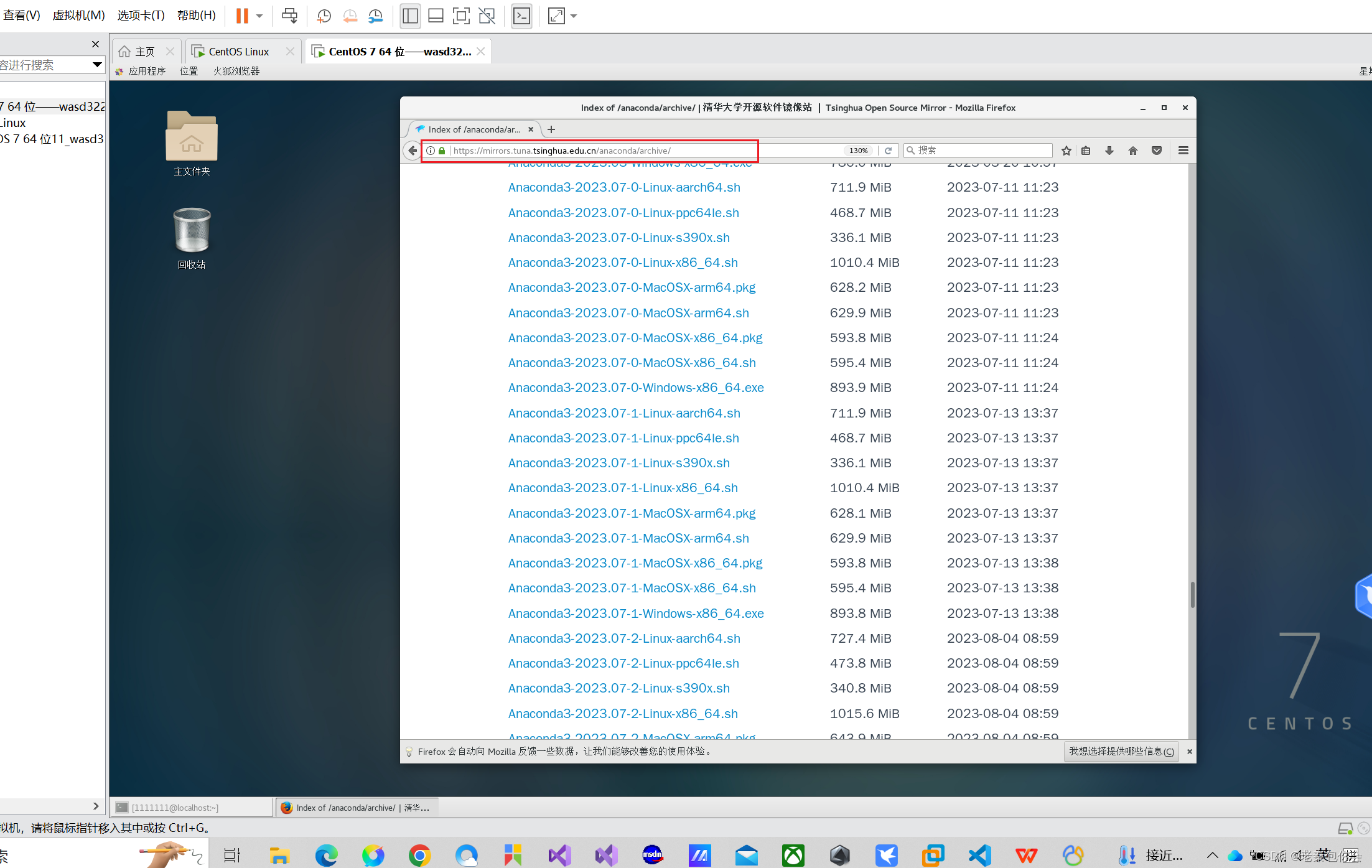Click Anaconda3-2023.07-2-Linux-aarch64.sh link

[x=624, y=638]
